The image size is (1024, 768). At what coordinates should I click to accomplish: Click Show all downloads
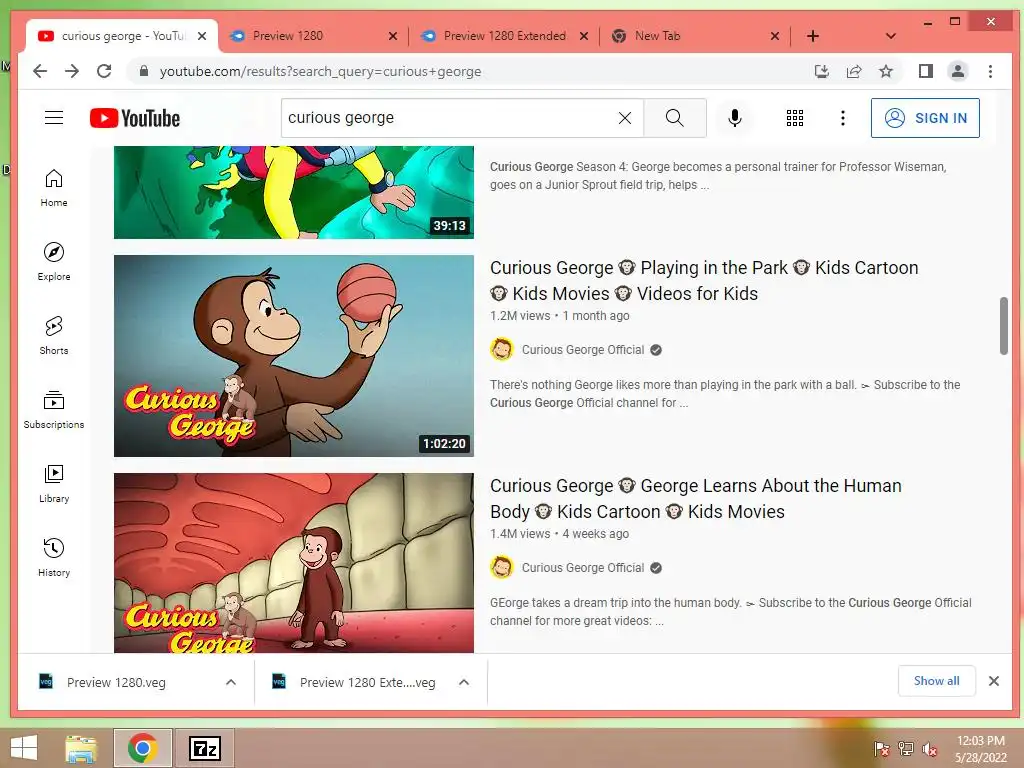click(x=936, y=681)
